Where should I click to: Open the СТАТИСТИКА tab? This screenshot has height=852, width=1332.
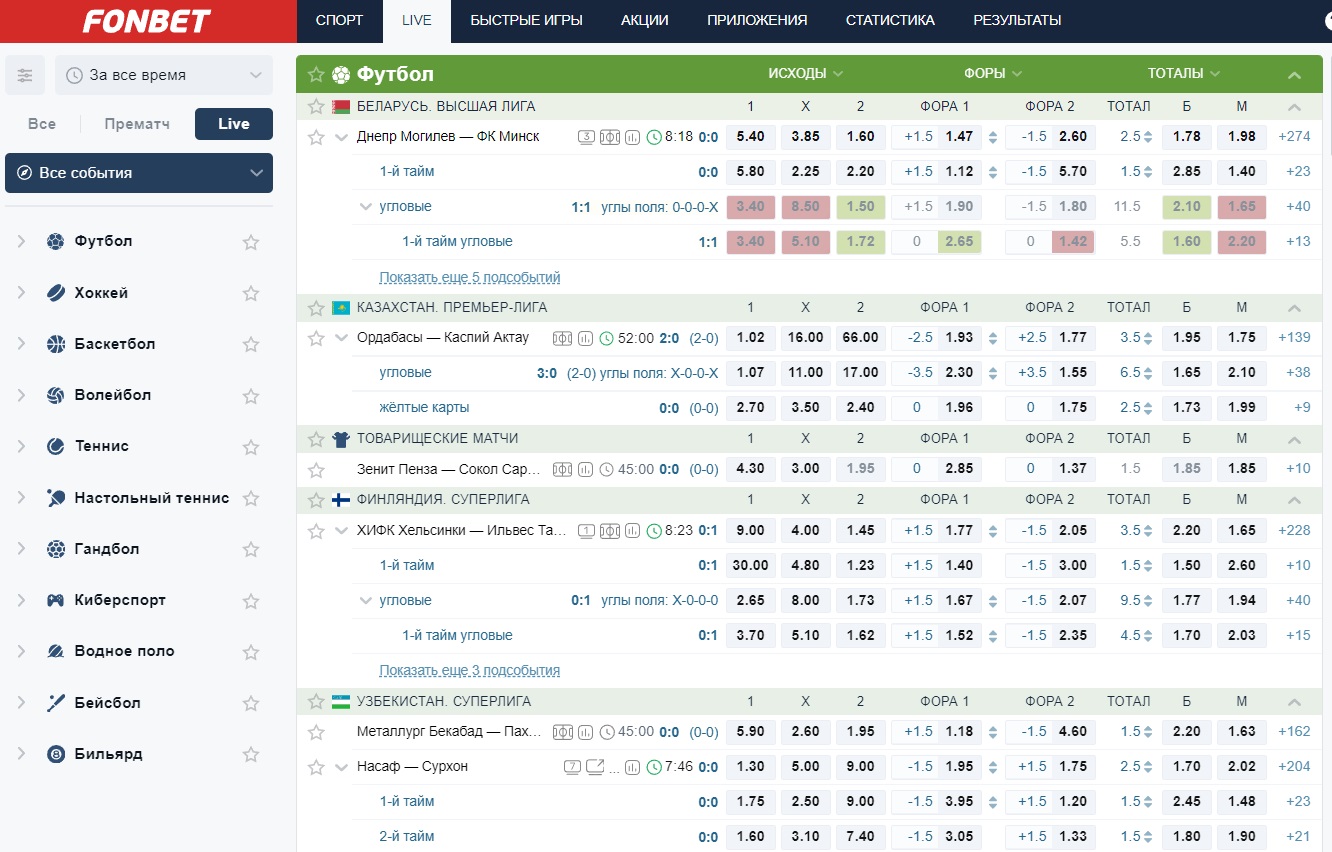(x=890, y=20)
